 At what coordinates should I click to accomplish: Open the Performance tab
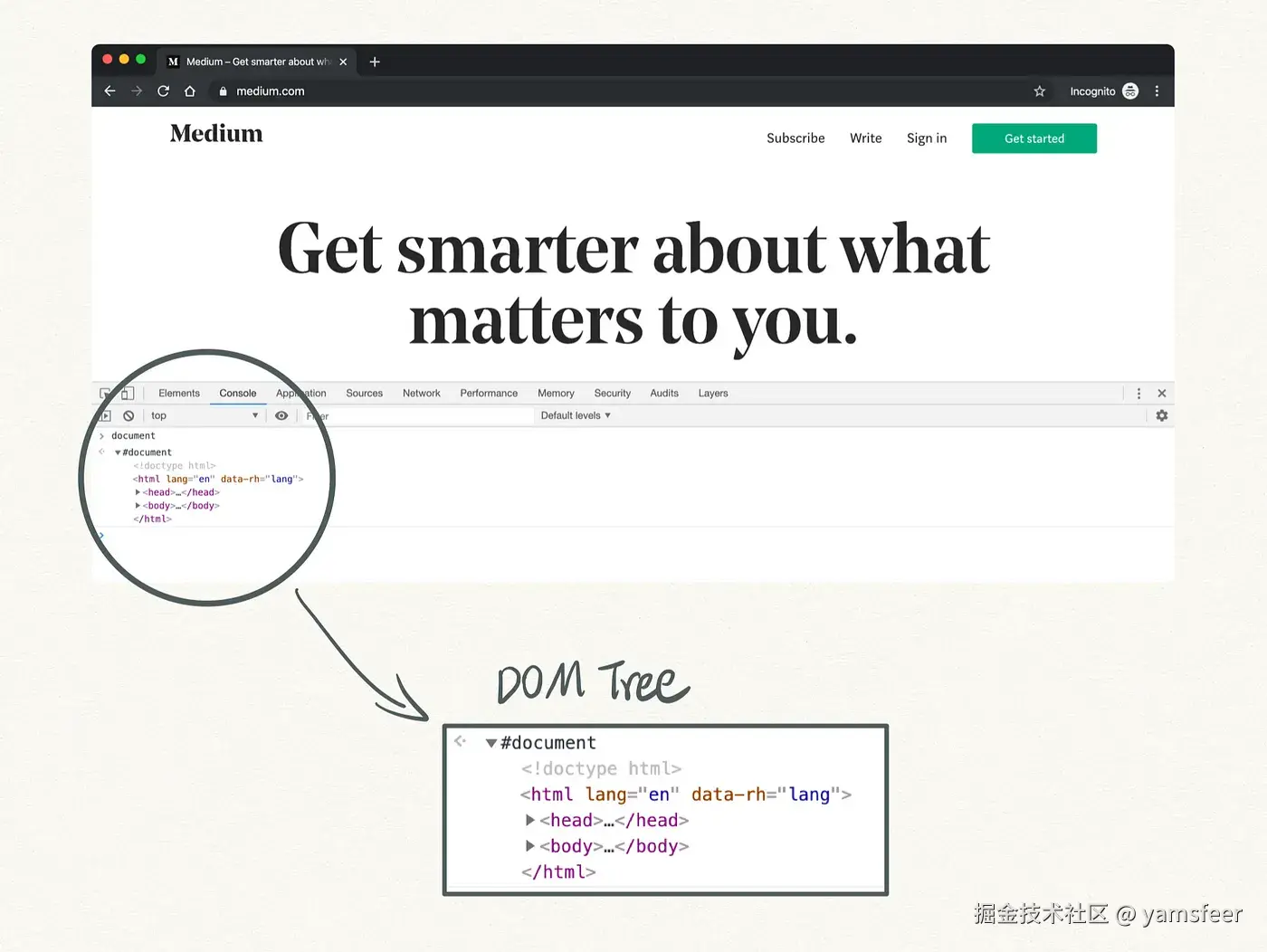[x=489, y=393]
